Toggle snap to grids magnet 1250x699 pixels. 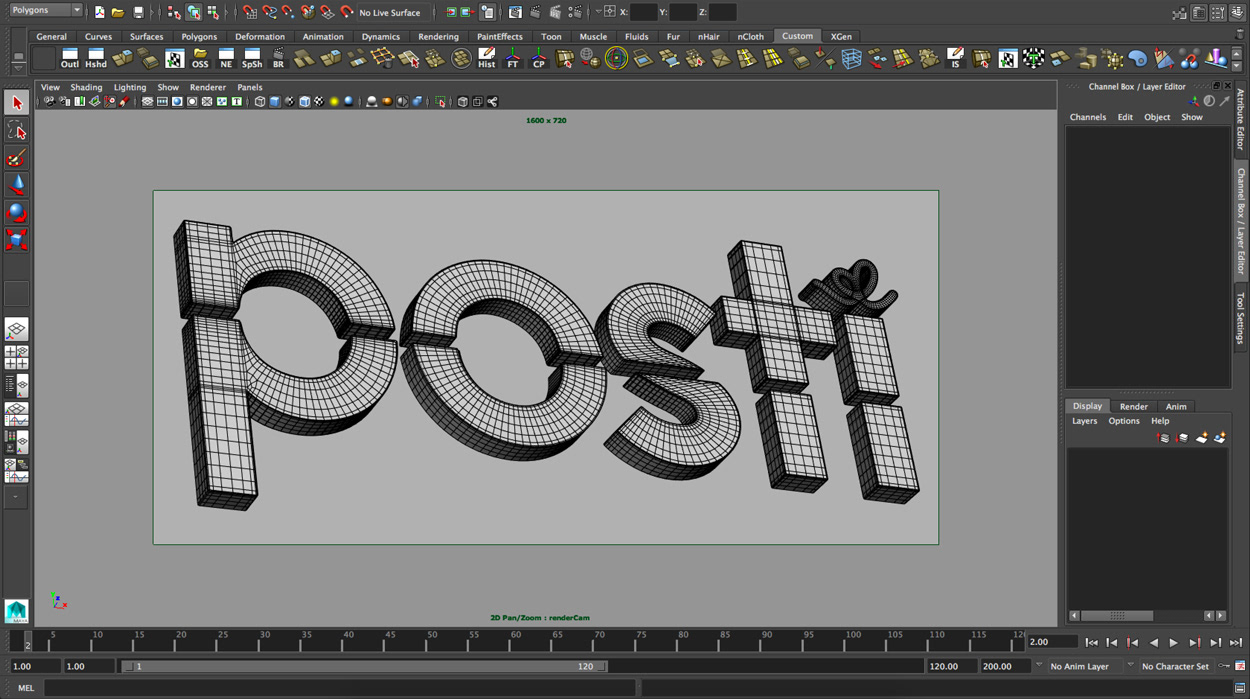(250, 12)
